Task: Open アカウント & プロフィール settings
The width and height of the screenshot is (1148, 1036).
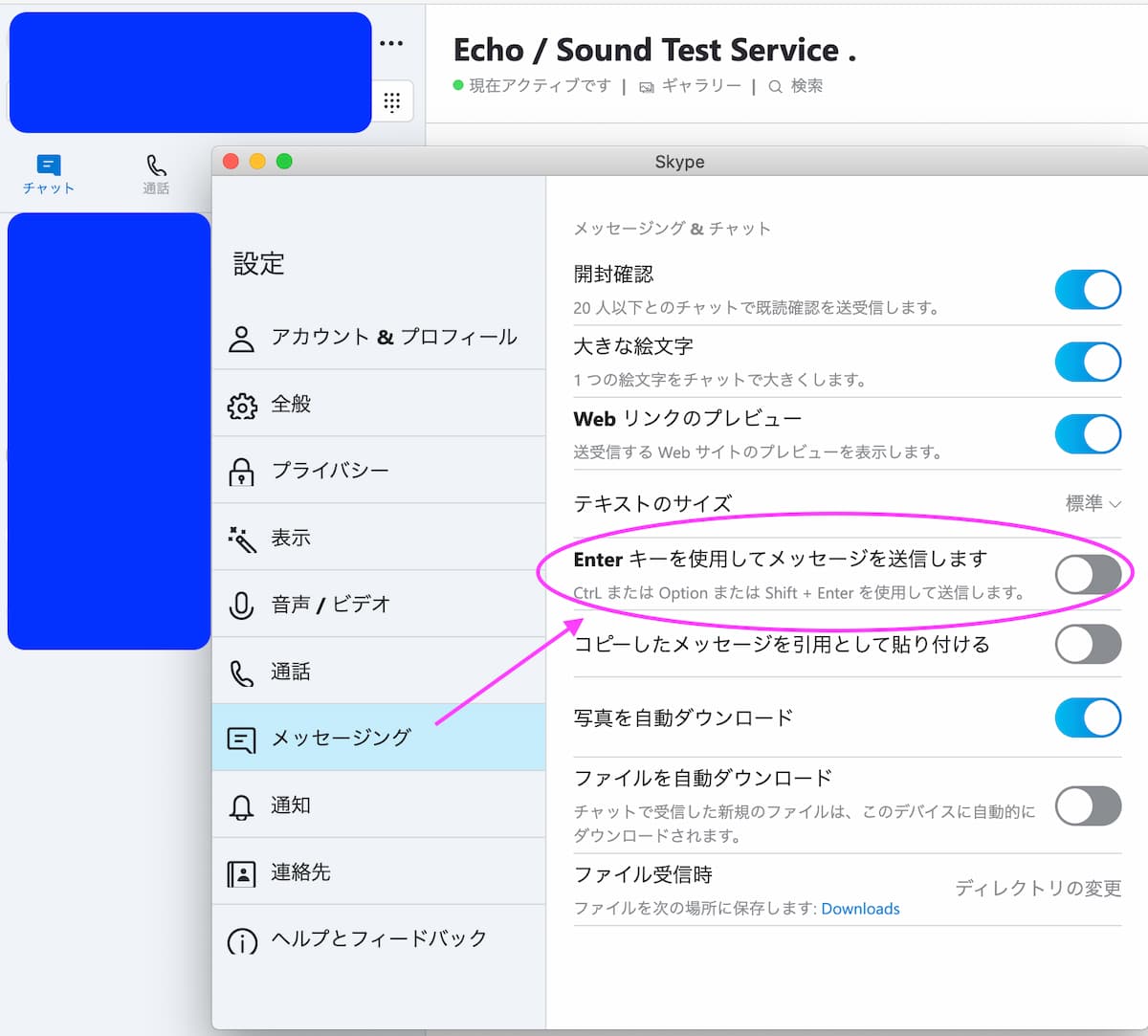Action: (x=379, y=336)
